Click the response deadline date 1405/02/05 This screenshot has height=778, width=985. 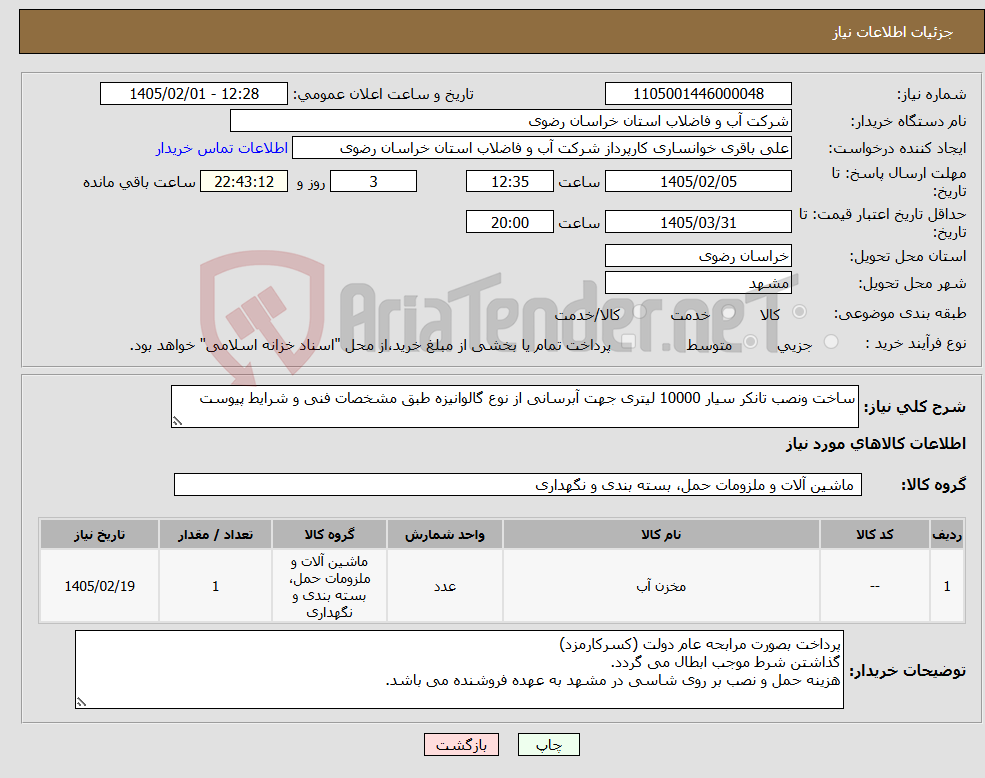[698, 182]
